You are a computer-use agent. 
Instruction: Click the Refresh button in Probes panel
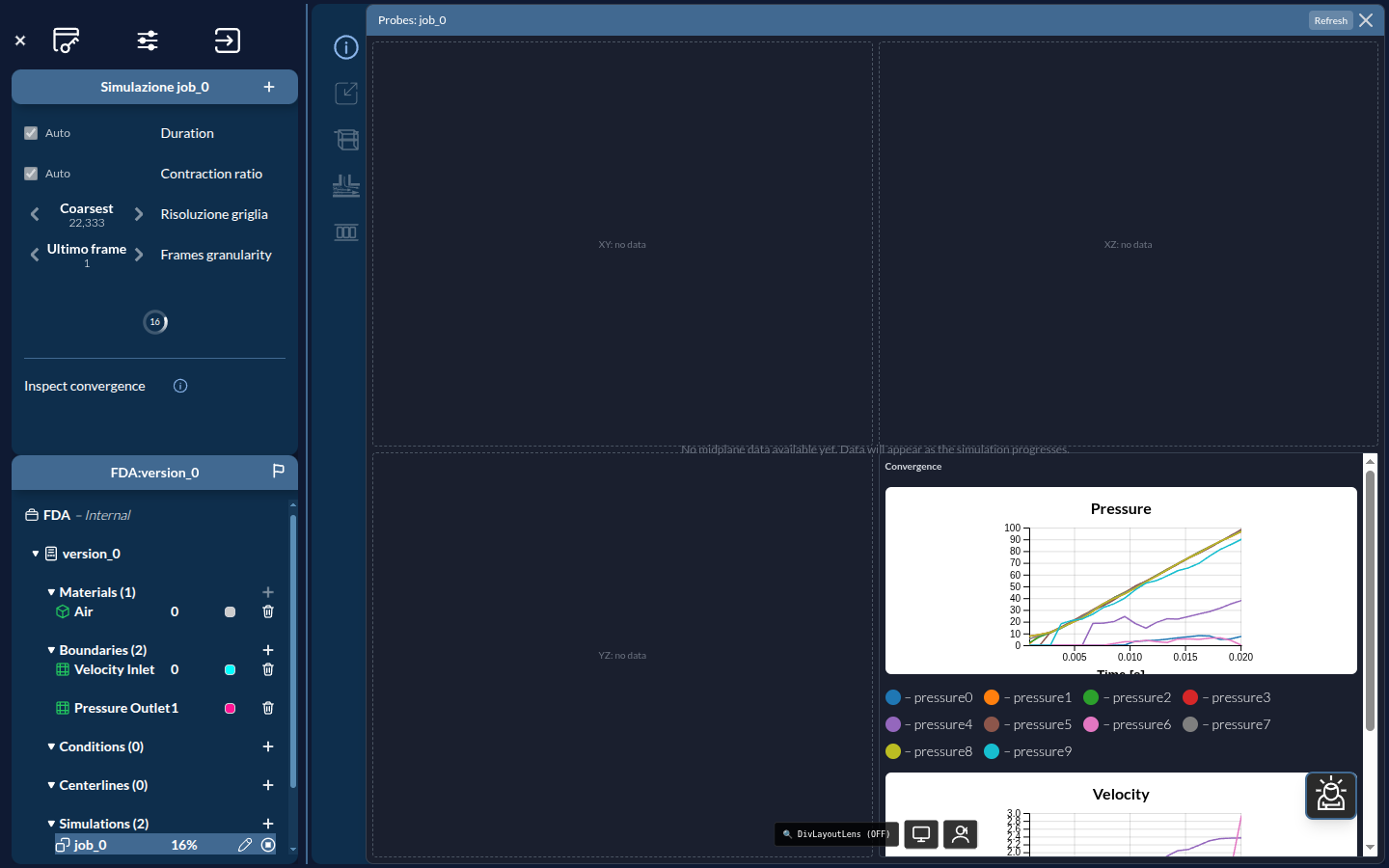coord(1330,20)
